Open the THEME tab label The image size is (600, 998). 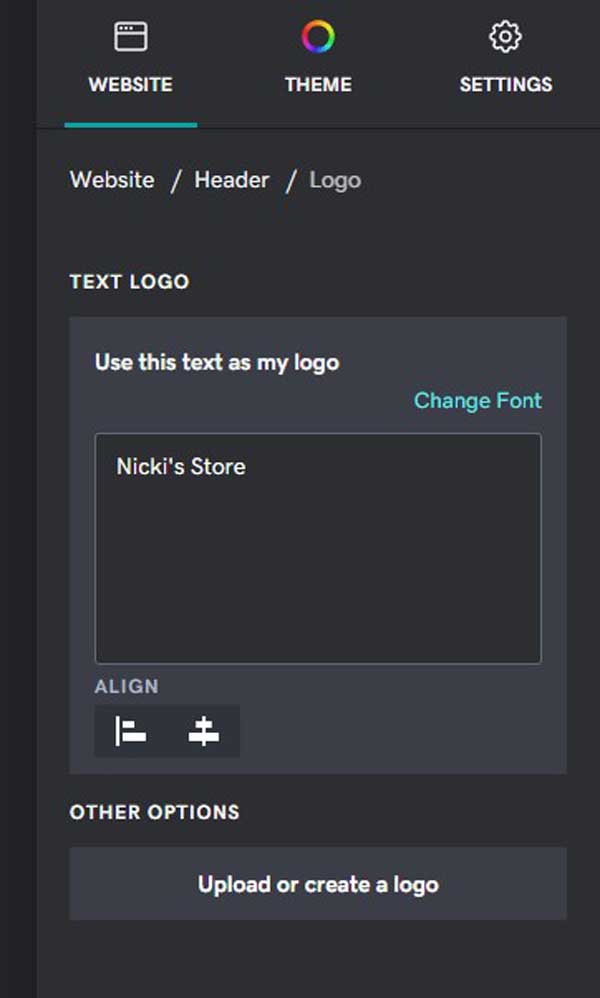coord(318,85)
